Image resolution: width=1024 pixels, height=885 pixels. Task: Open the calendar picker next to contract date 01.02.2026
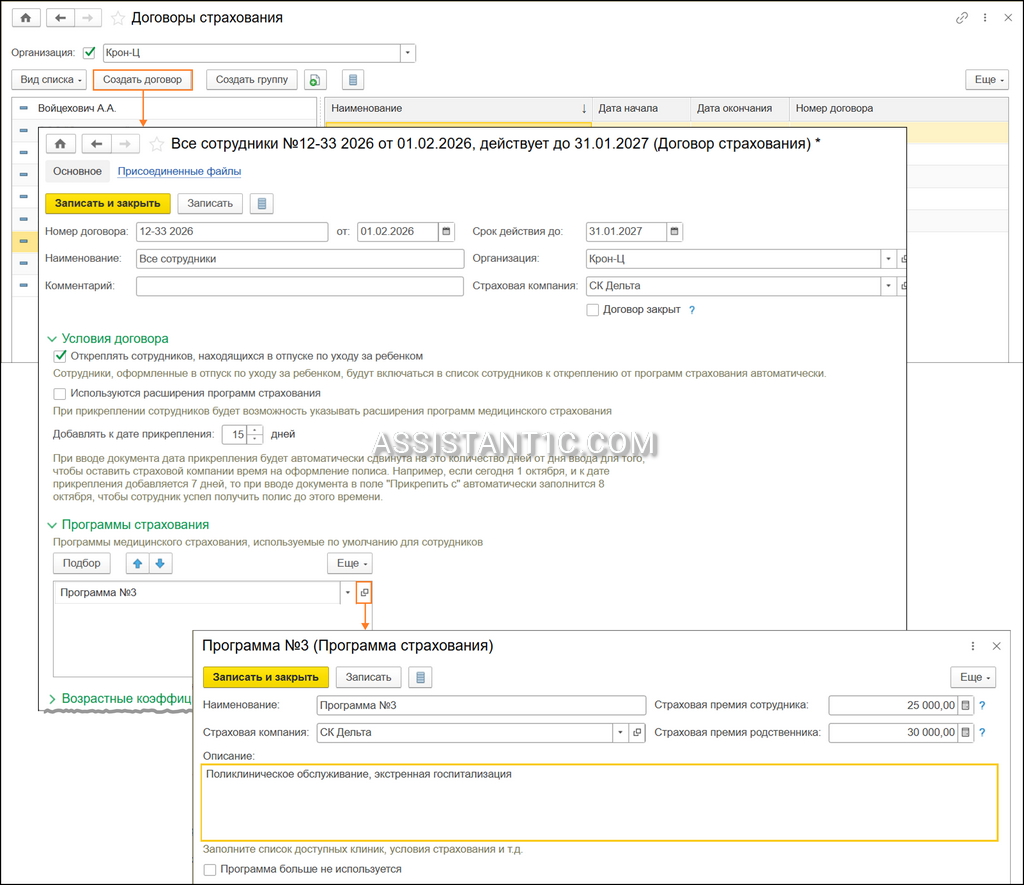tap(447, 231)
